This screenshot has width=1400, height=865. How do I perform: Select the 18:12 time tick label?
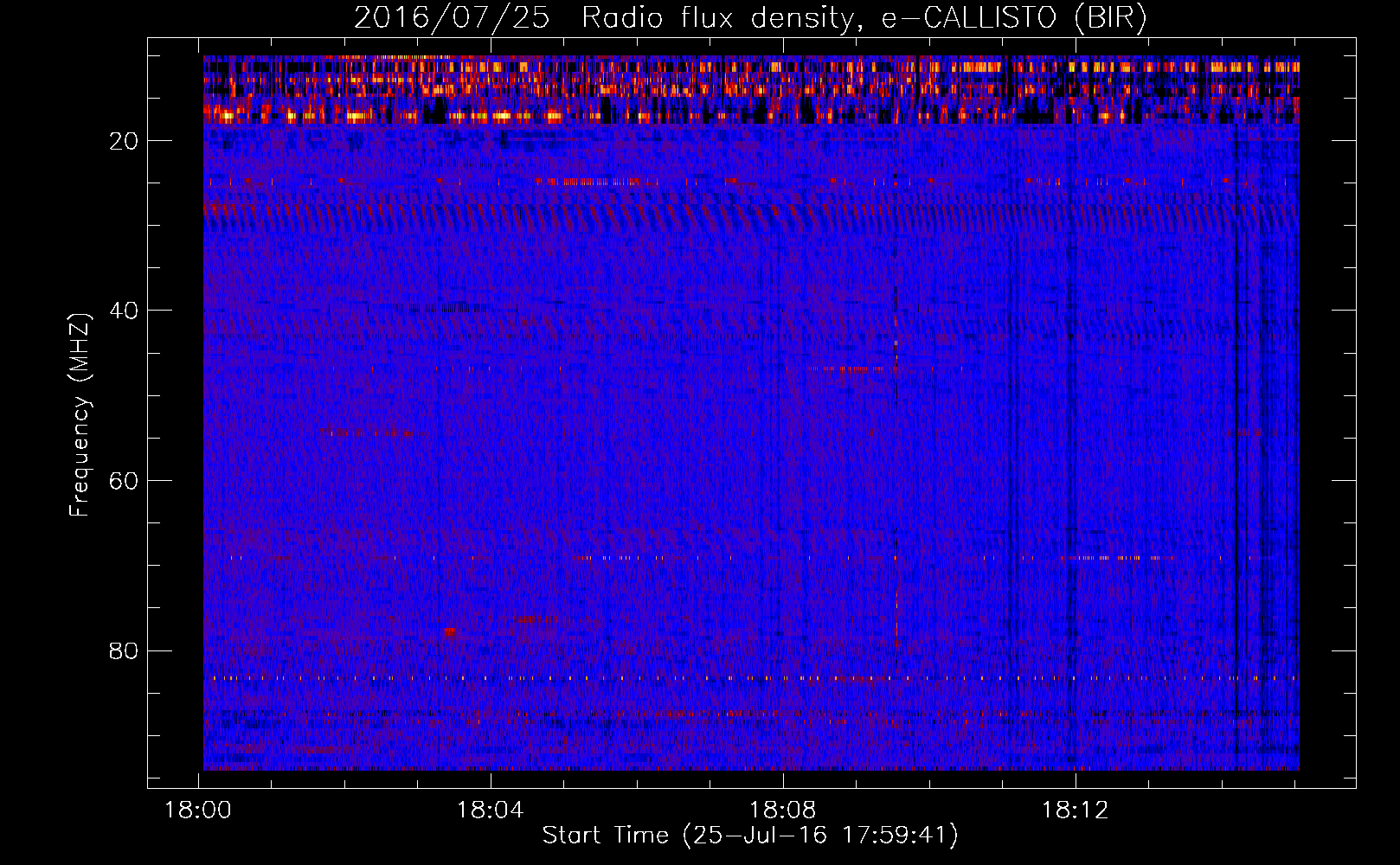pyautogui.click(x=1076, y=811)
